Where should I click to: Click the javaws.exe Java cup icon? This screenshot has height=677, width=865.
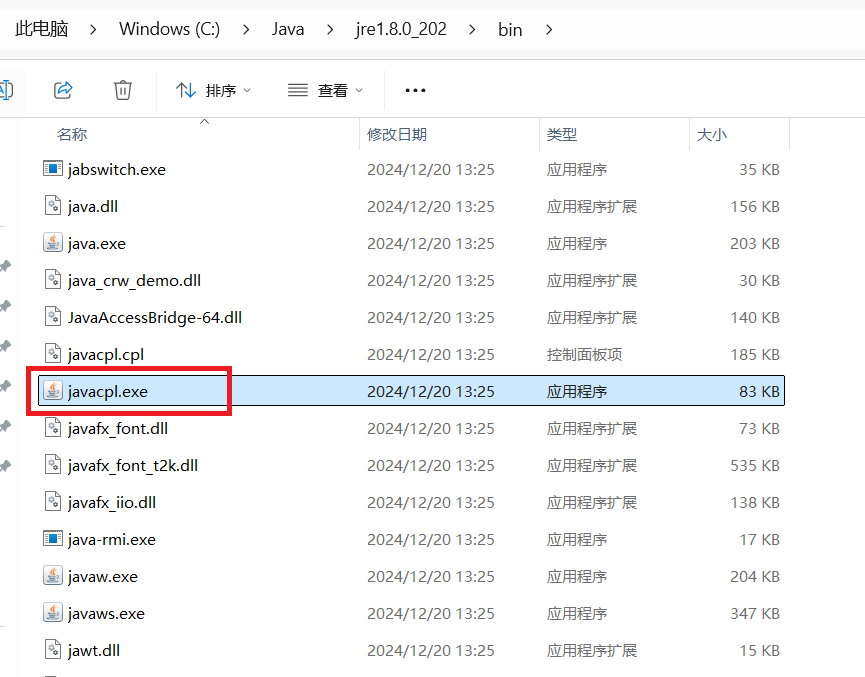click(x=52, y=612)
